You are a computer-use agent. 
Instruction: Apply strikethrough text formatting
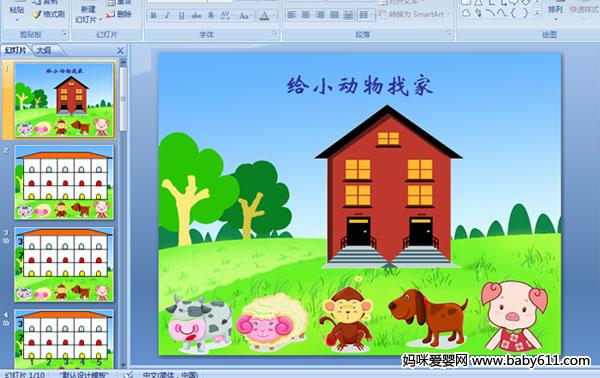[x=196, y=15]
